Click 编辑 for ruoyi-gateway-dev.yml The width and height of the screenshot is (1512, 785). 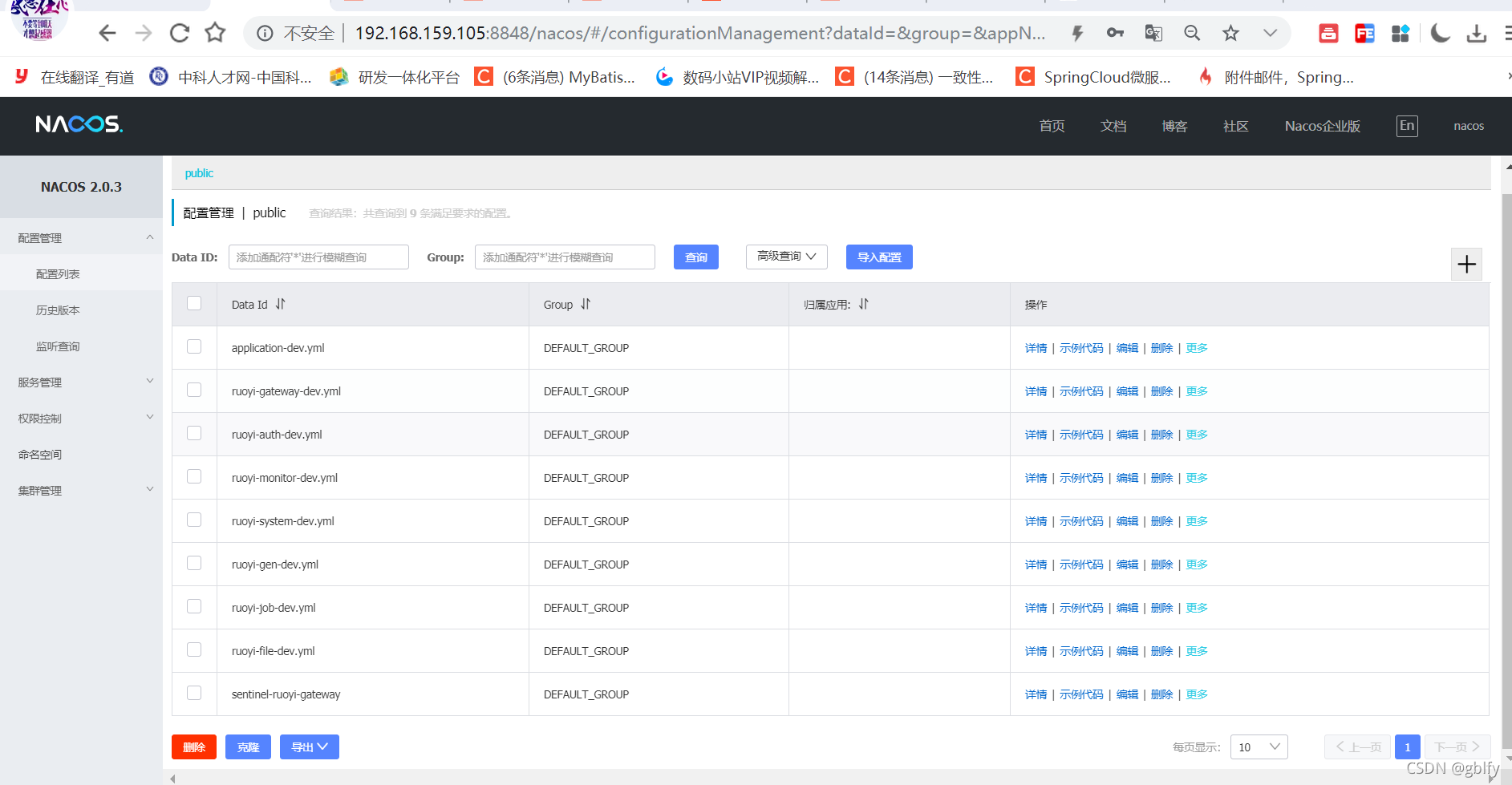click(x=1127, y=391)
